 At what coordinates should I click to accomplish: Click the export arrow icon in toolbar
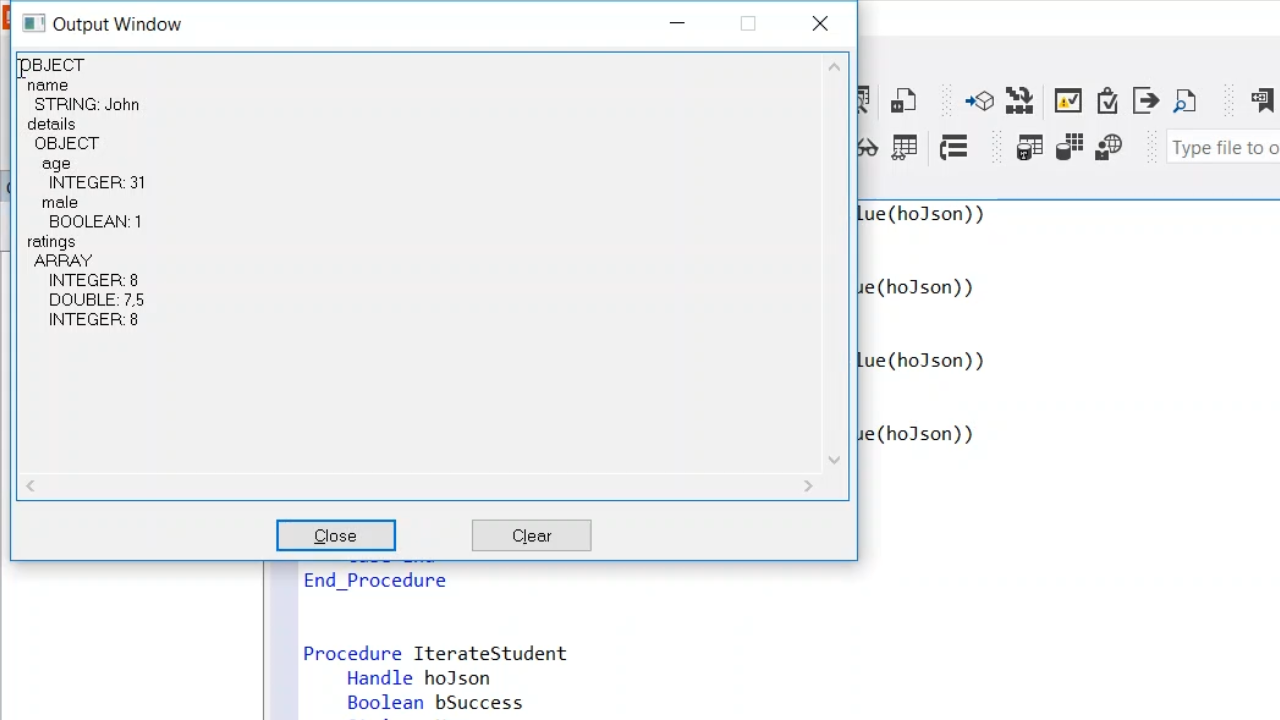click(x=1146, y=100)
